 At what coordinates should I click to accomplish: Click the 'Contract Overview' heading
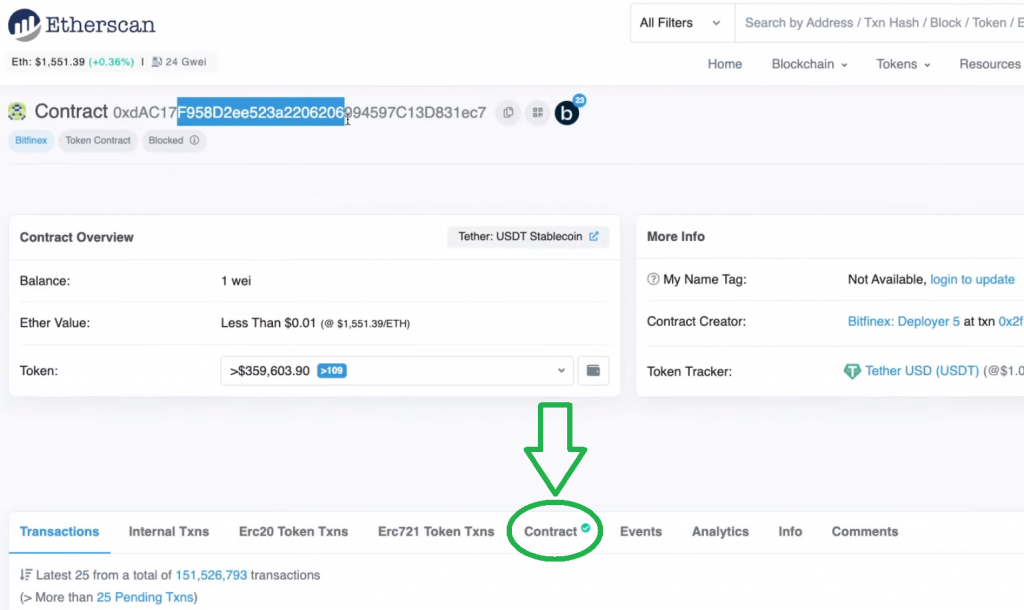76,237
